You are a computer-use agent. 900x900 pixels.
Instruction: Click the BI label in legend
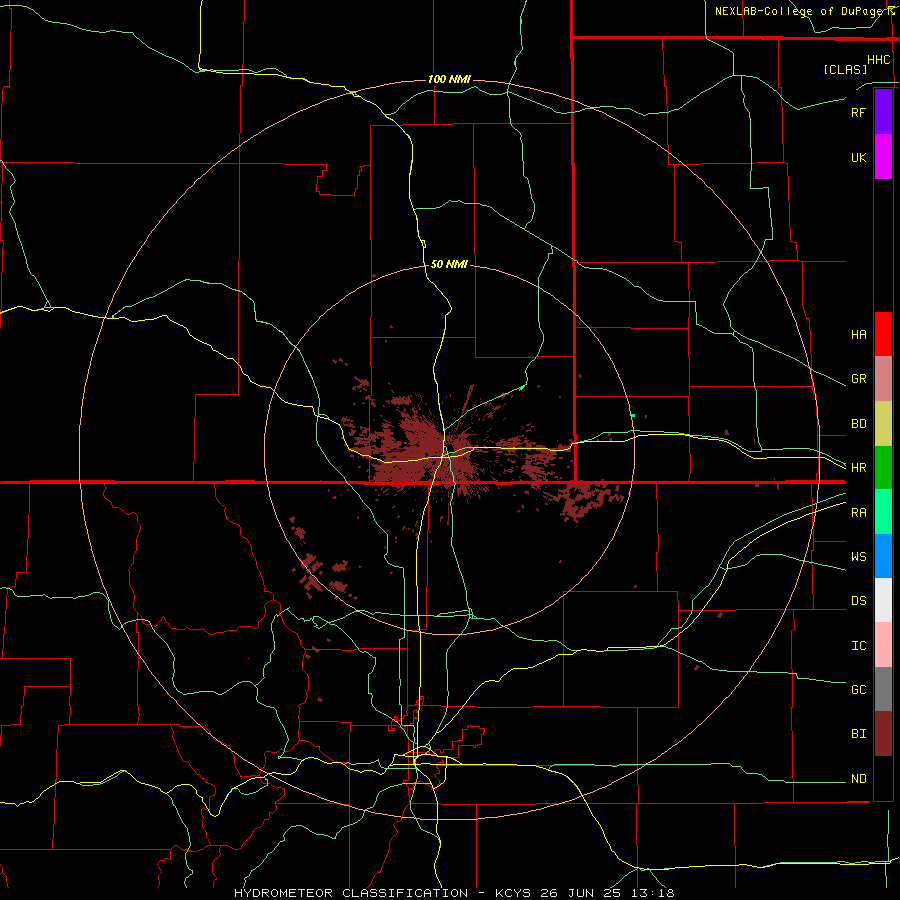pyautogui.click(x=858, y=734)
